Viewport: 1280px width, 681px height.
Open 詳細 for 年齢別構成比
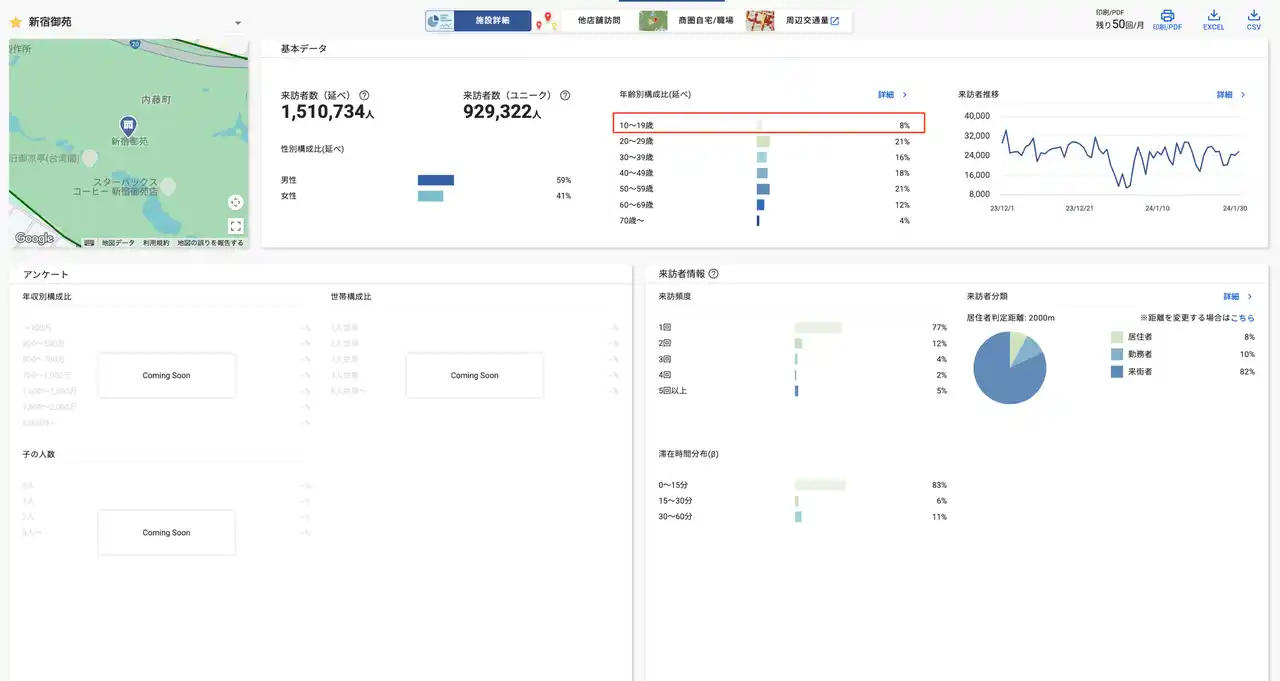889,94
